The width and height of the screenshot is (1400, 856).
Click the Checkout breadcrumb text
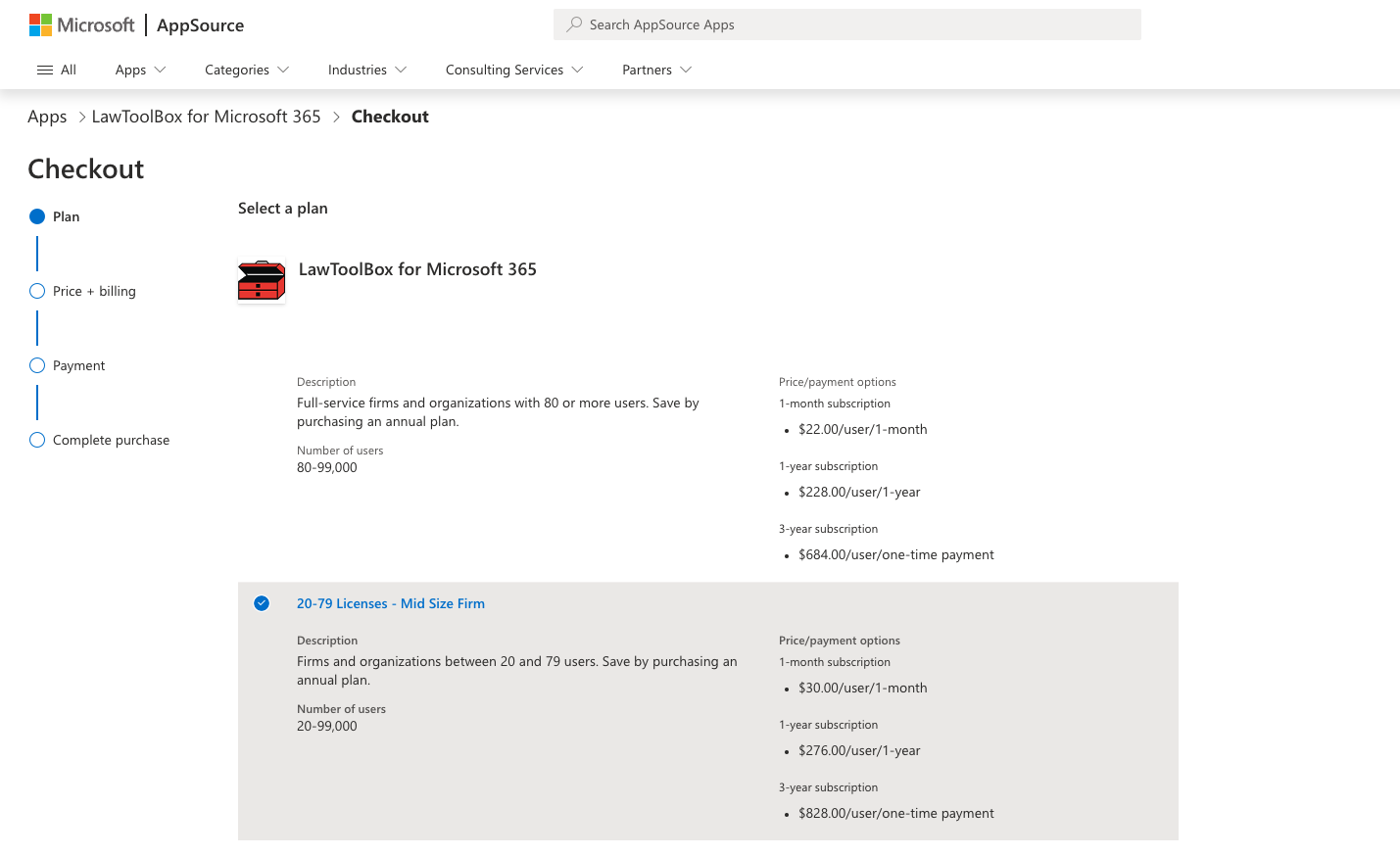[390, 117]
